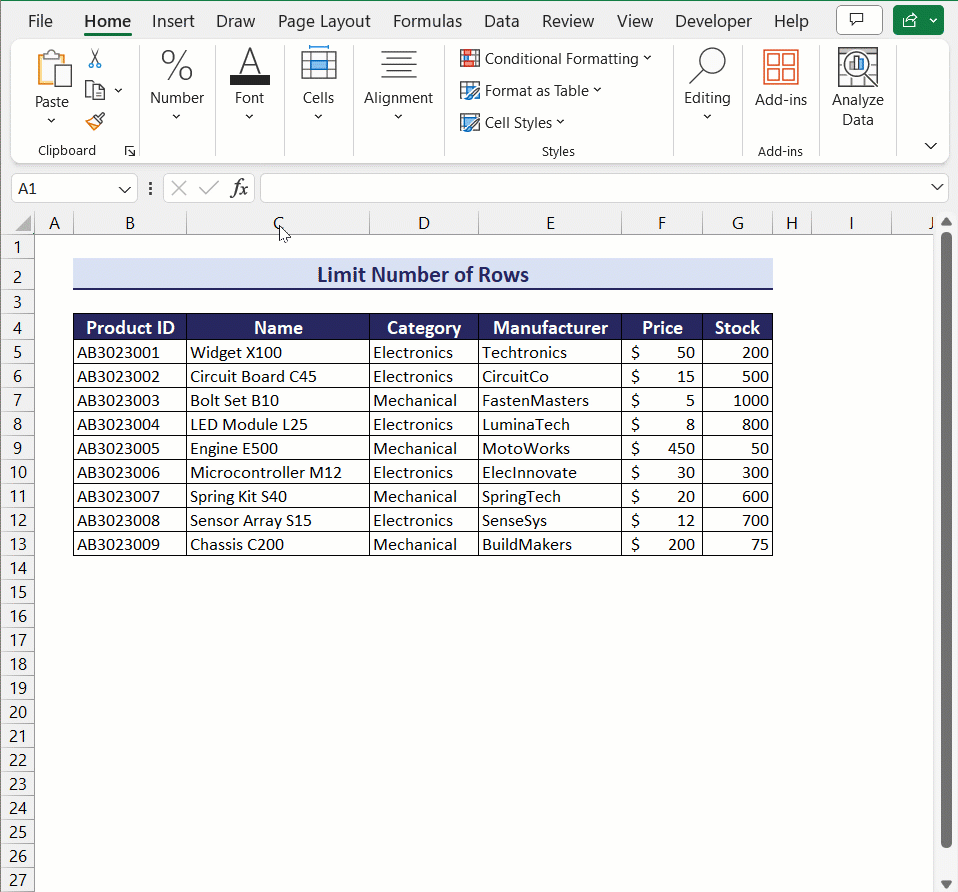Click the Cancel X in formula bar
This screenshot has height=892, width=958.
tap(179, 188)
